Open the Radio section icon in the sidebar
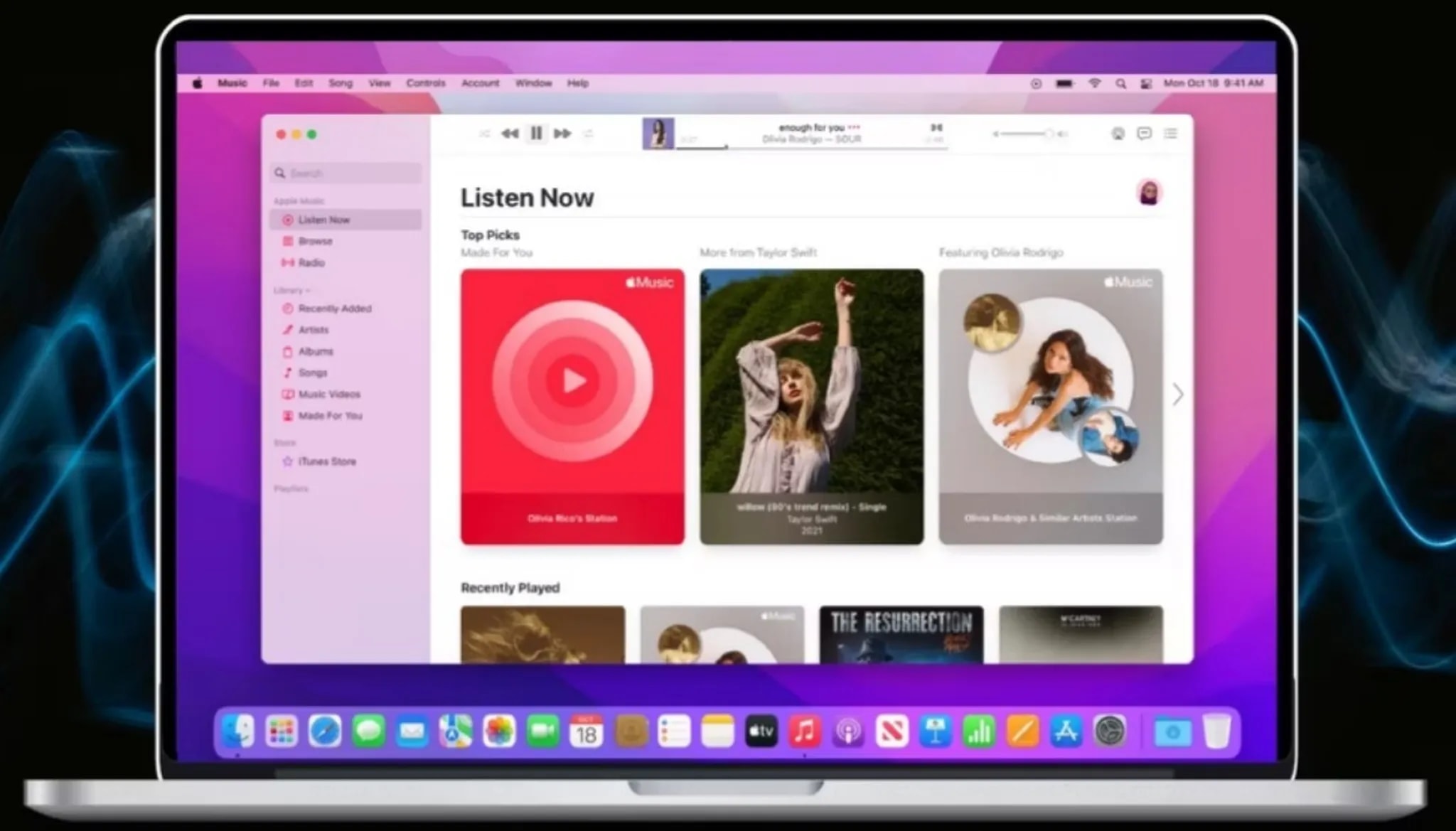Screen dimensions: 1456x831 287,263
